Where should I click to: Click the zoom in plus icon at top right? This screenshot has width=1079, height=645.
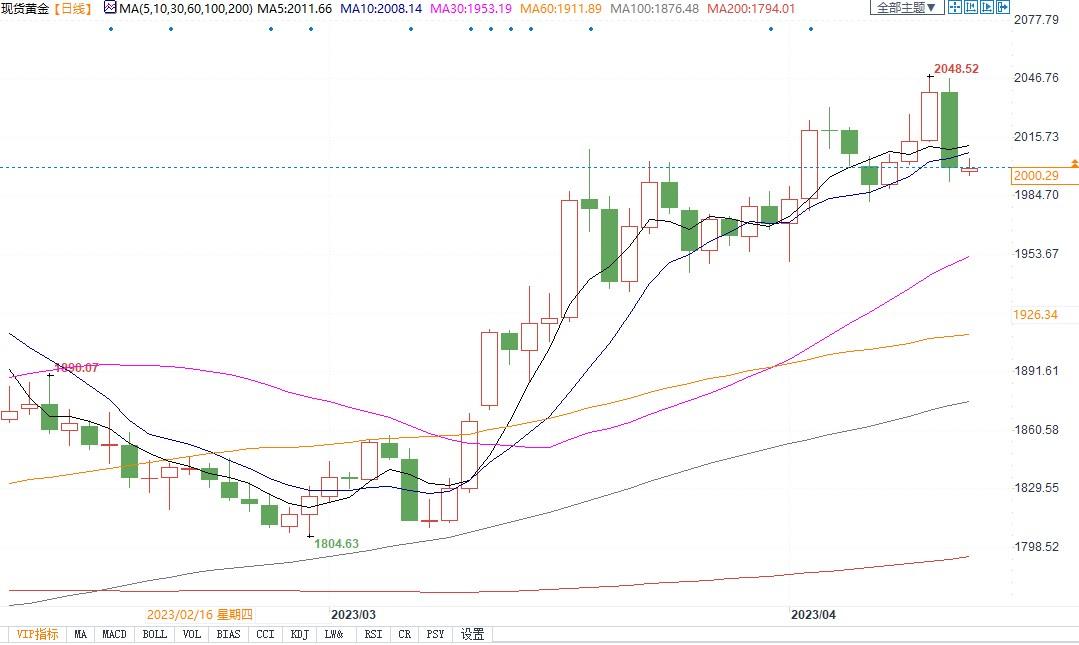[x=972, y=8]
